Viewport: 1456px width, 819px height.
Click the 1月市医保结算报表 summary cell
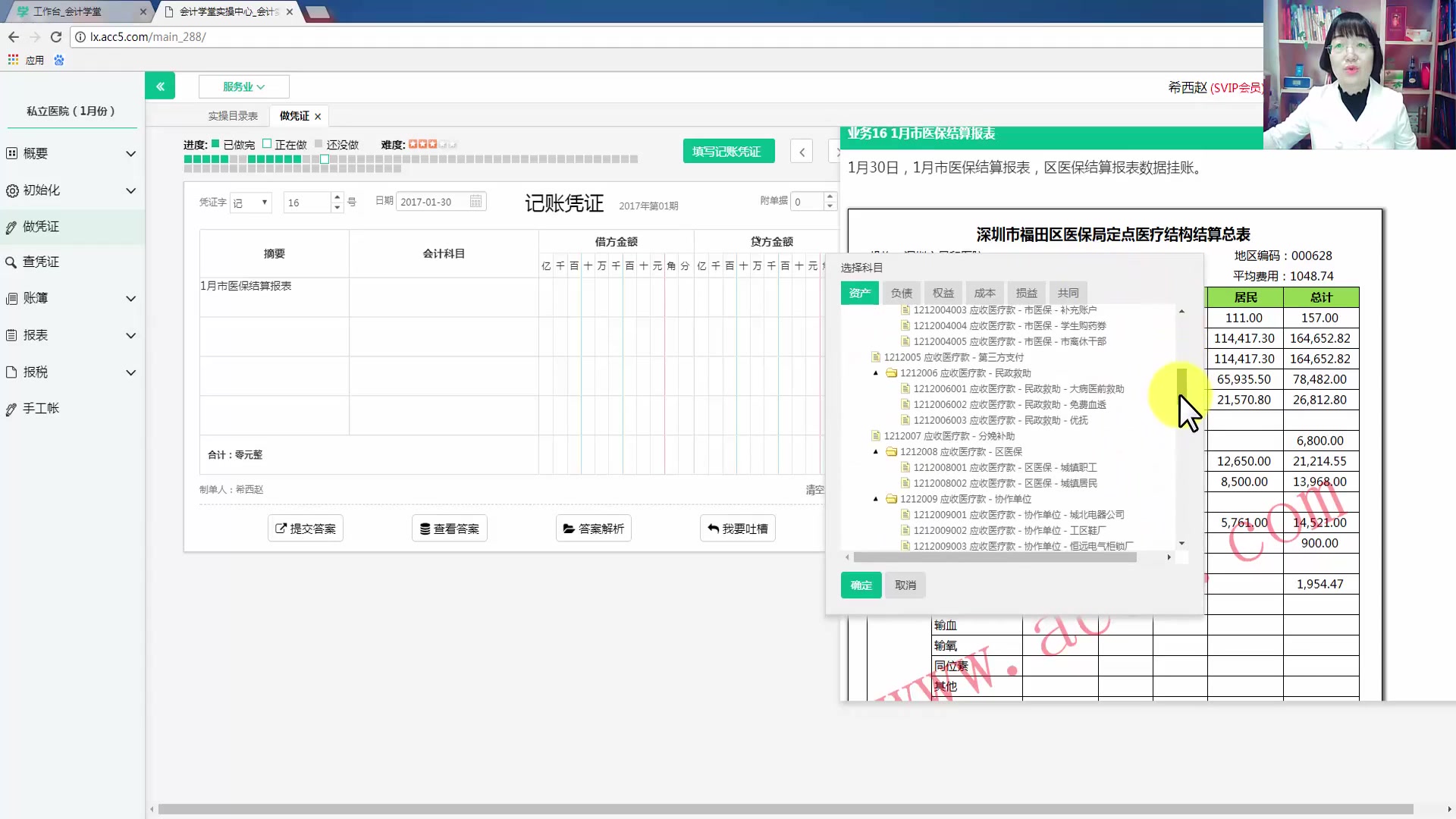point(274,297)
